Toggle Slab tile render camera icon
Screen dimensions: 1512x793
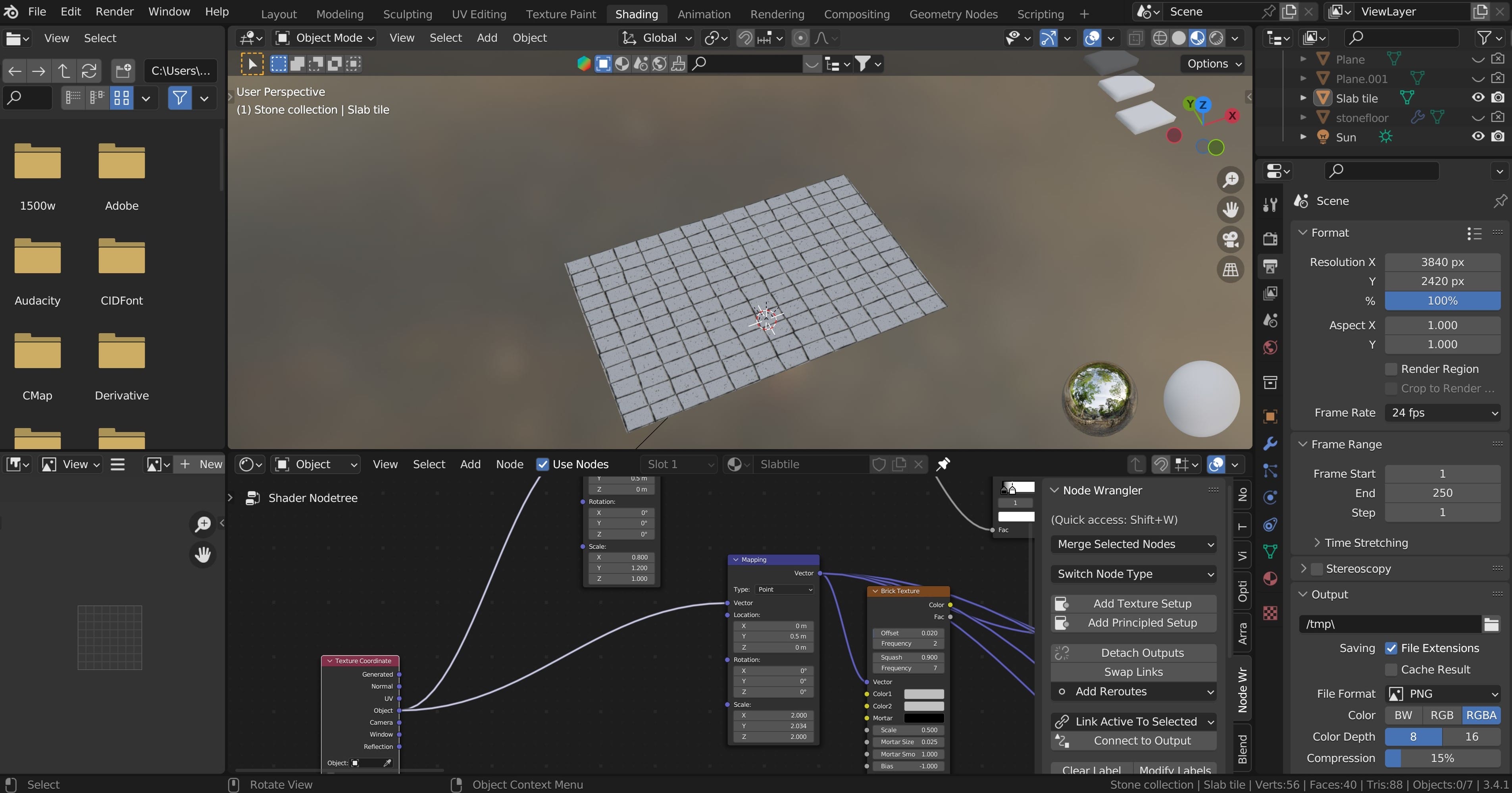tap(1498, 98)
